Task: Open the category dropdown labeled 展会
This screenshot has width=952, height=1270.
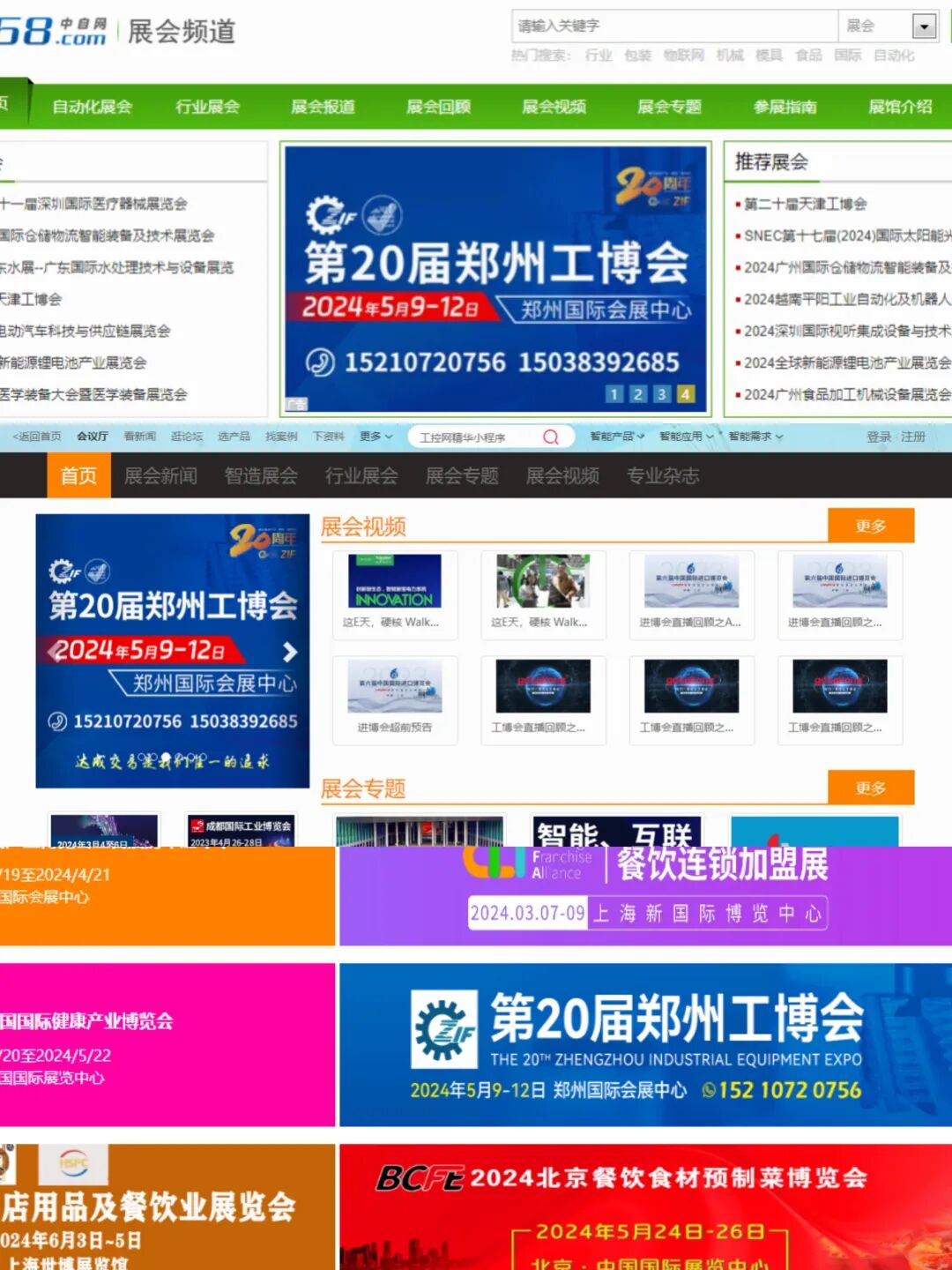Action: point(889,26)
